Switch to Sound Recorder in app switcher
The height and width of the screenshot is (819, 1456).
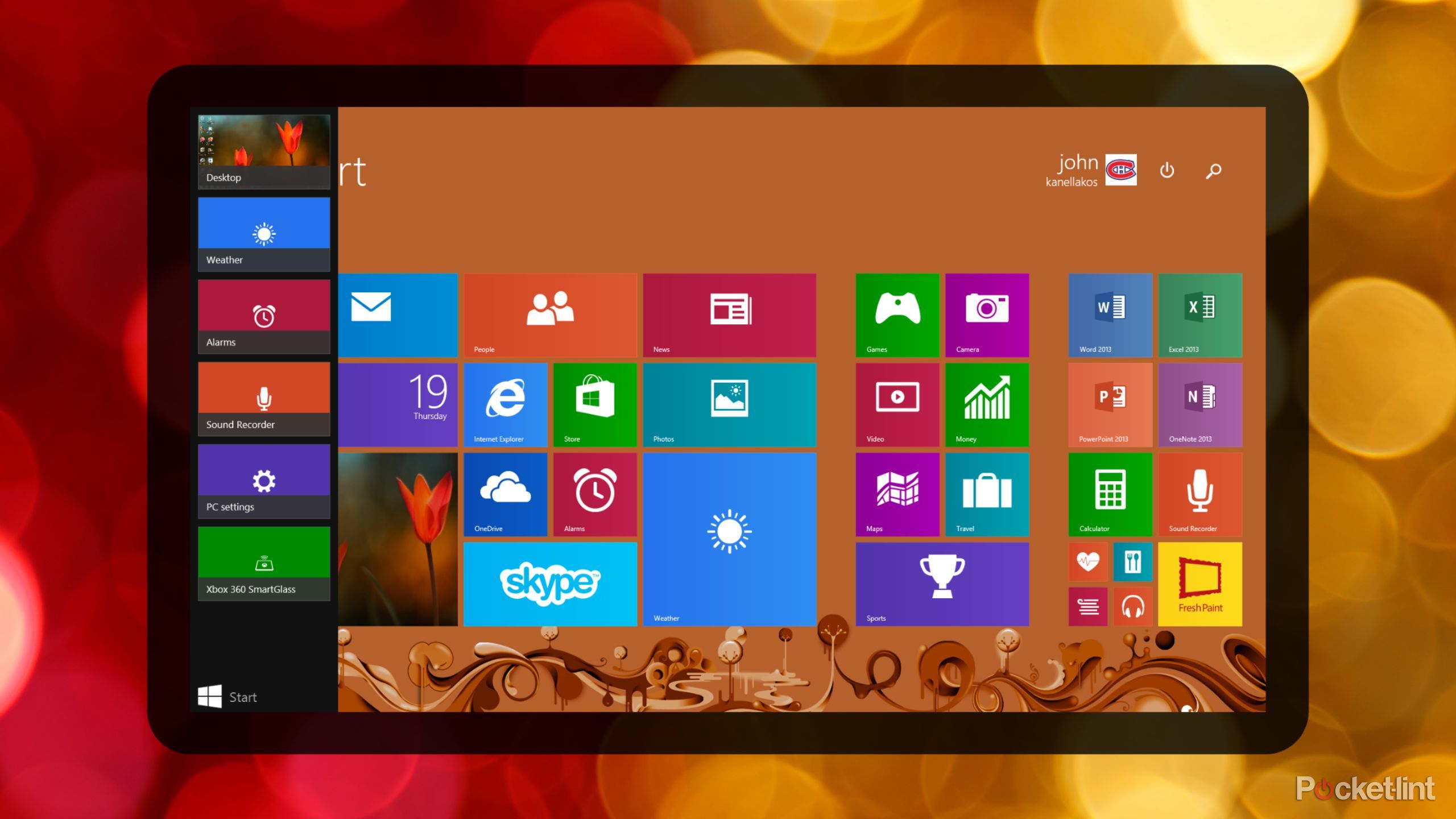tap(264, 399)
